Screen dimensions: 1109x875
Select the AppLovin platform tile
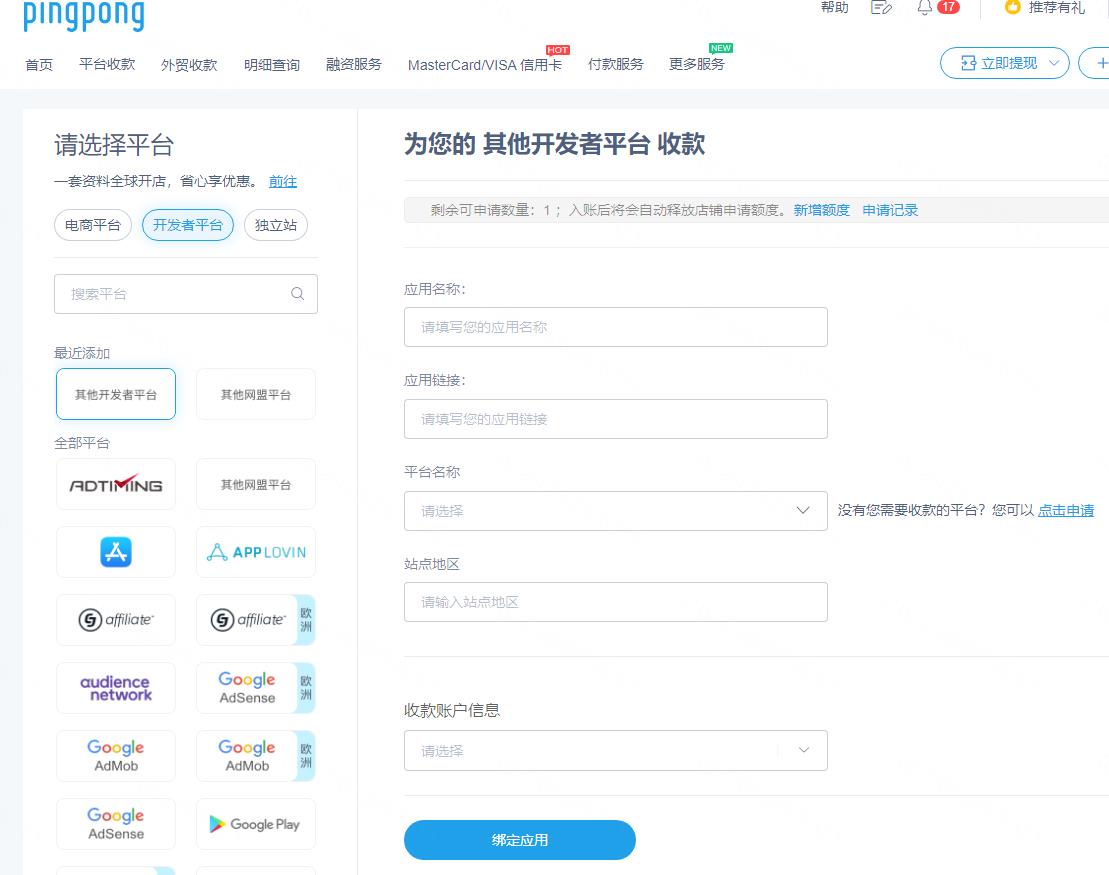tap(256, 552)
